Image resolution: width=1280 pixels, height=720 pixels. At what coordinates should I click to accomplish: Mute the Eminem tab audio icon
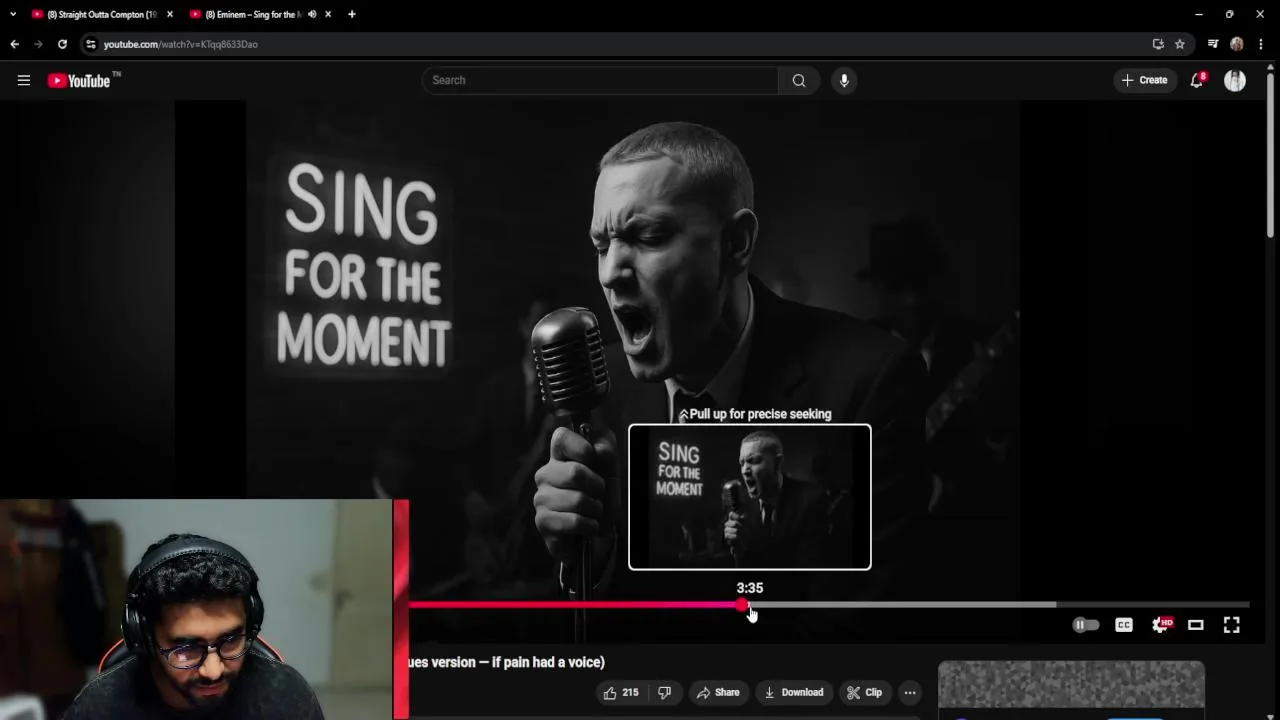click(x=312, y=14)
